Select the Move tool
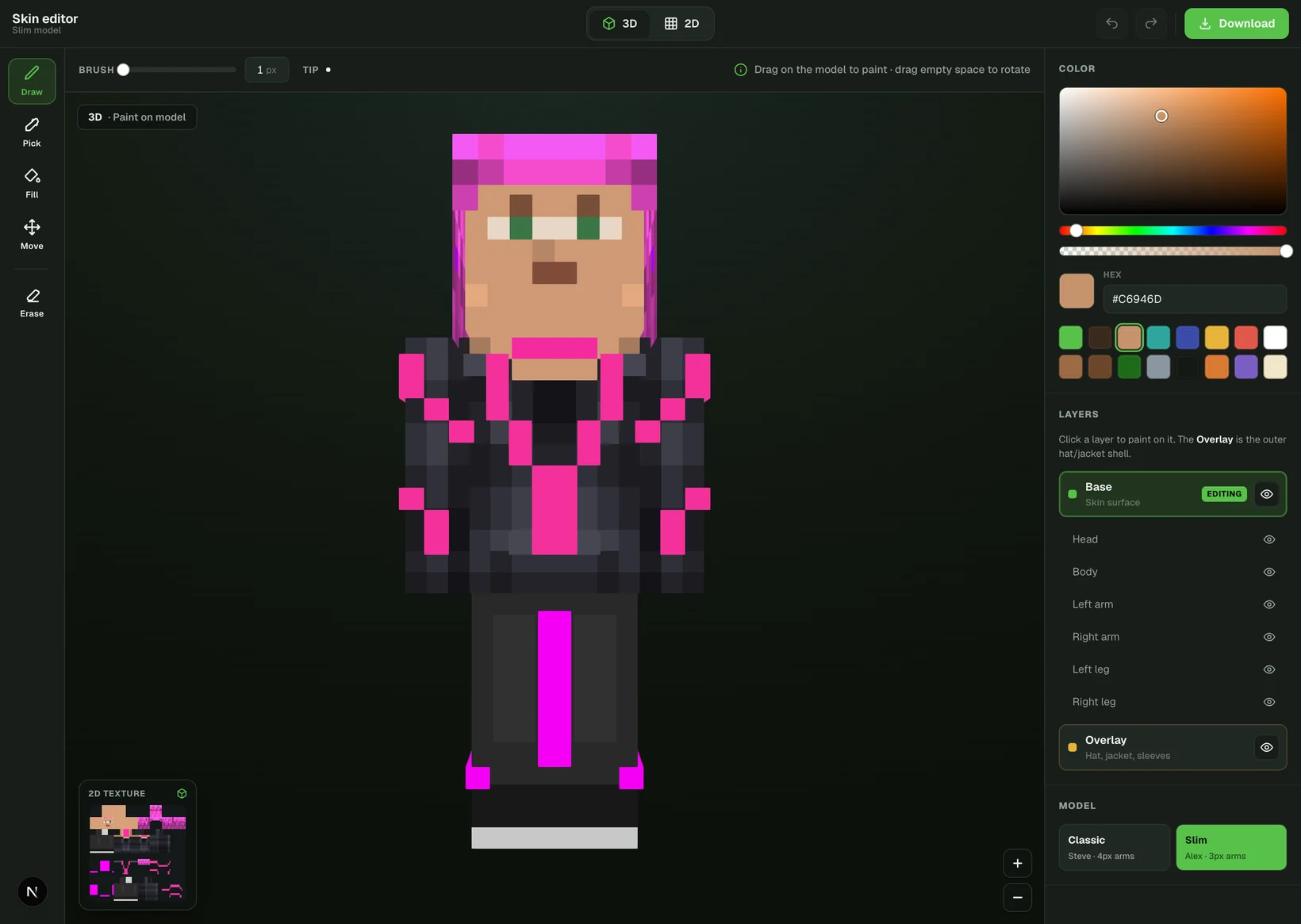Screen dimensions: 1301x924 [x=32, y=235]
